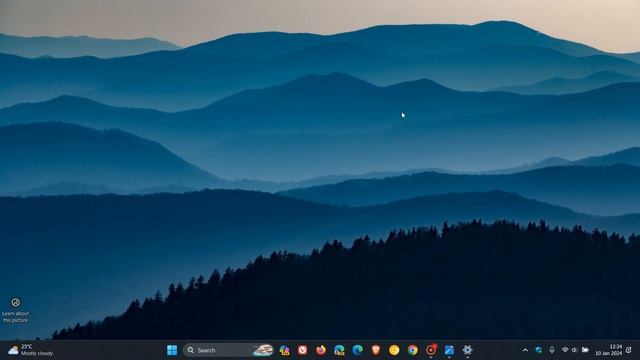
Task: Click the Edge icon in system tray
Action: pos(539,350)
